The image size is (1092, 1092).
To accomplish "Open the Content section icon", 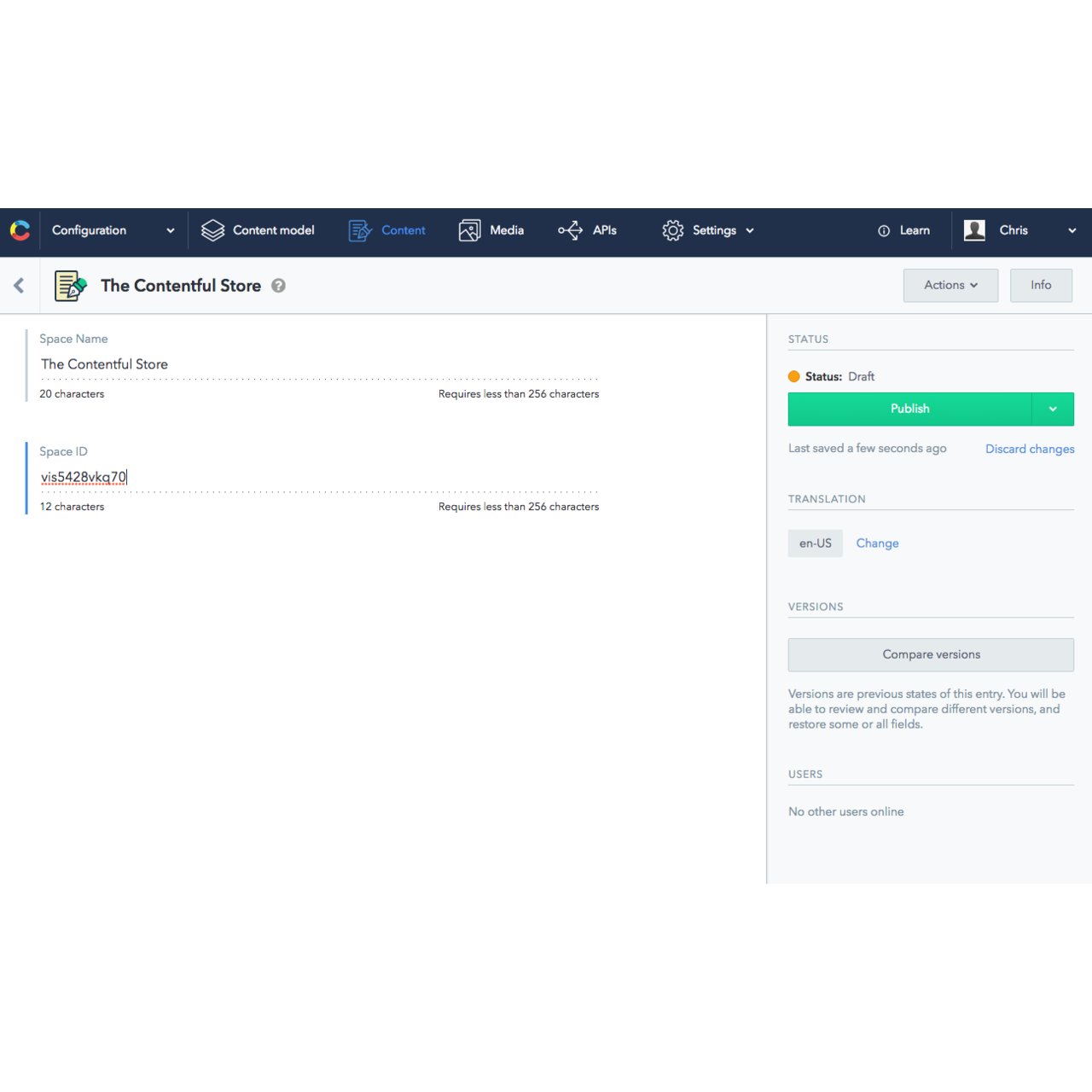I will point(359,230).
